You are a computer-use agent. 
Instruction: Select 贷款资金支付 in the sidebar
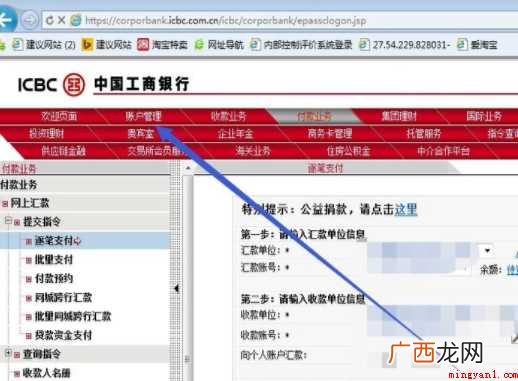point(63,335)
